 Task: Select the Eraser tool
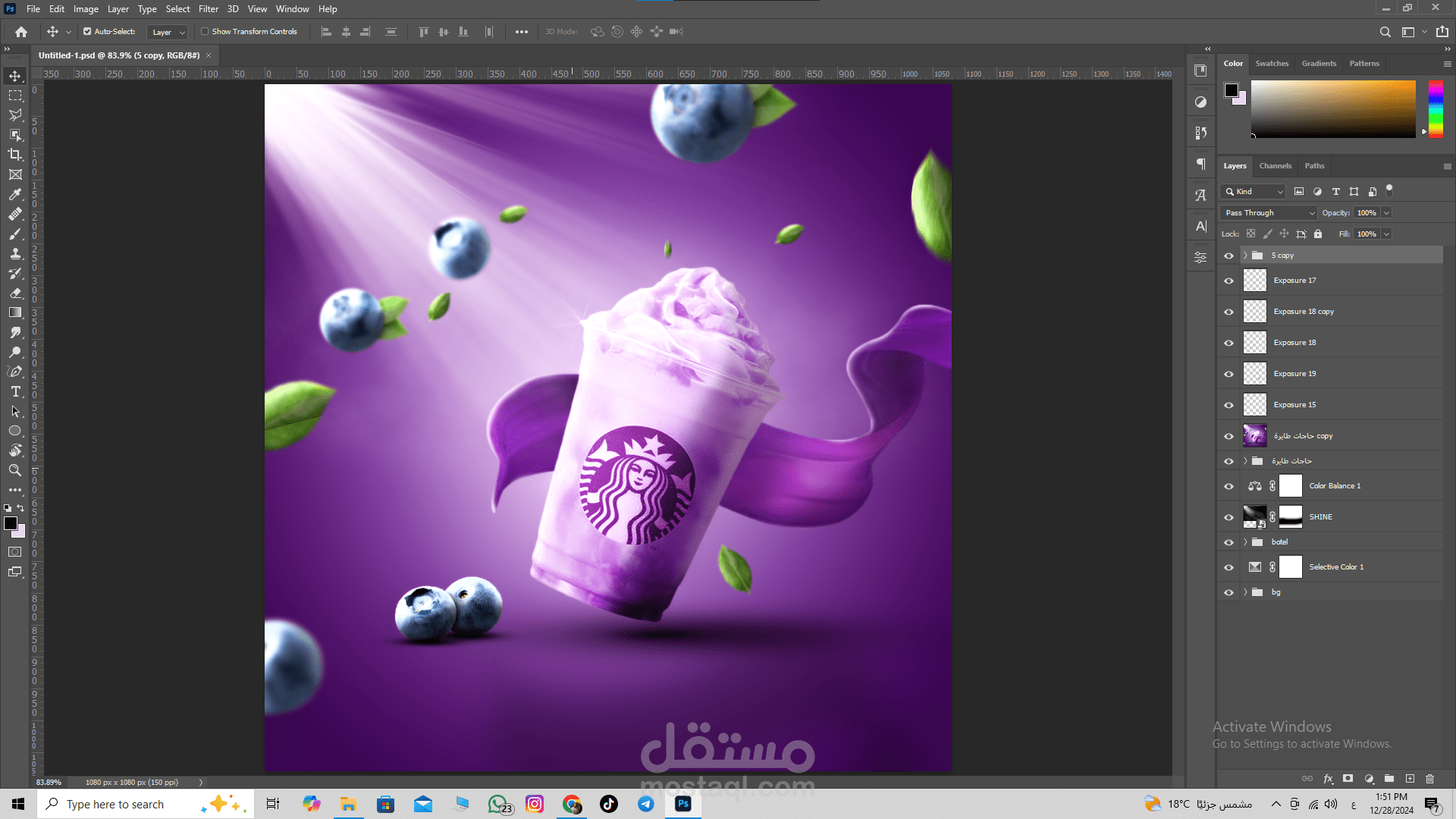click(x=15, y=293)
